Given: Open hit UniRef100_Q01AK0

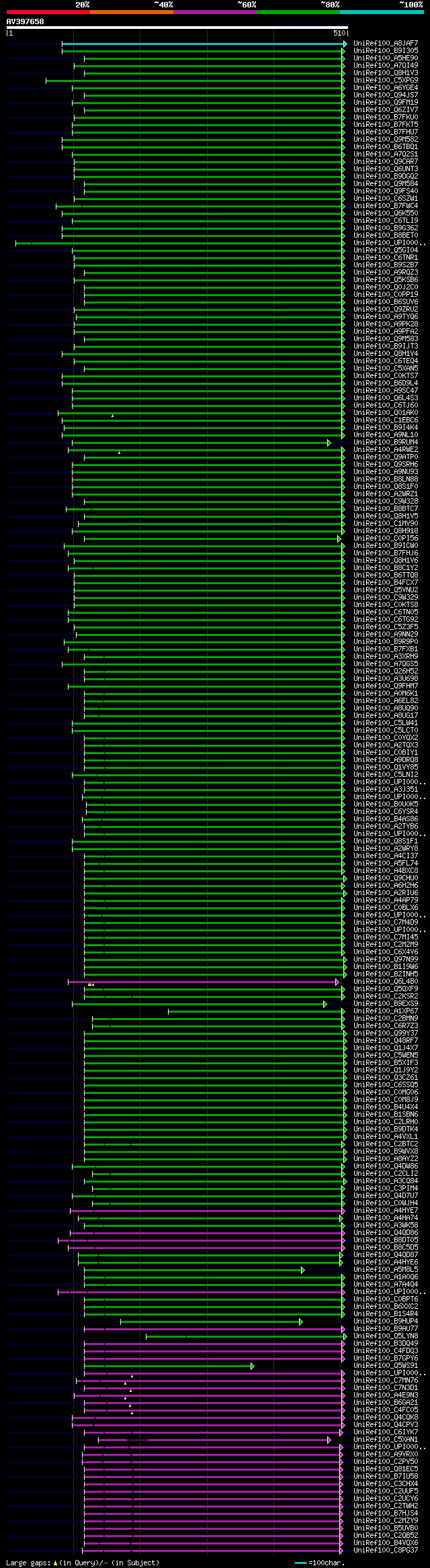Looking at the screenshot, I should pyautogui.click(x=386, y=413).
